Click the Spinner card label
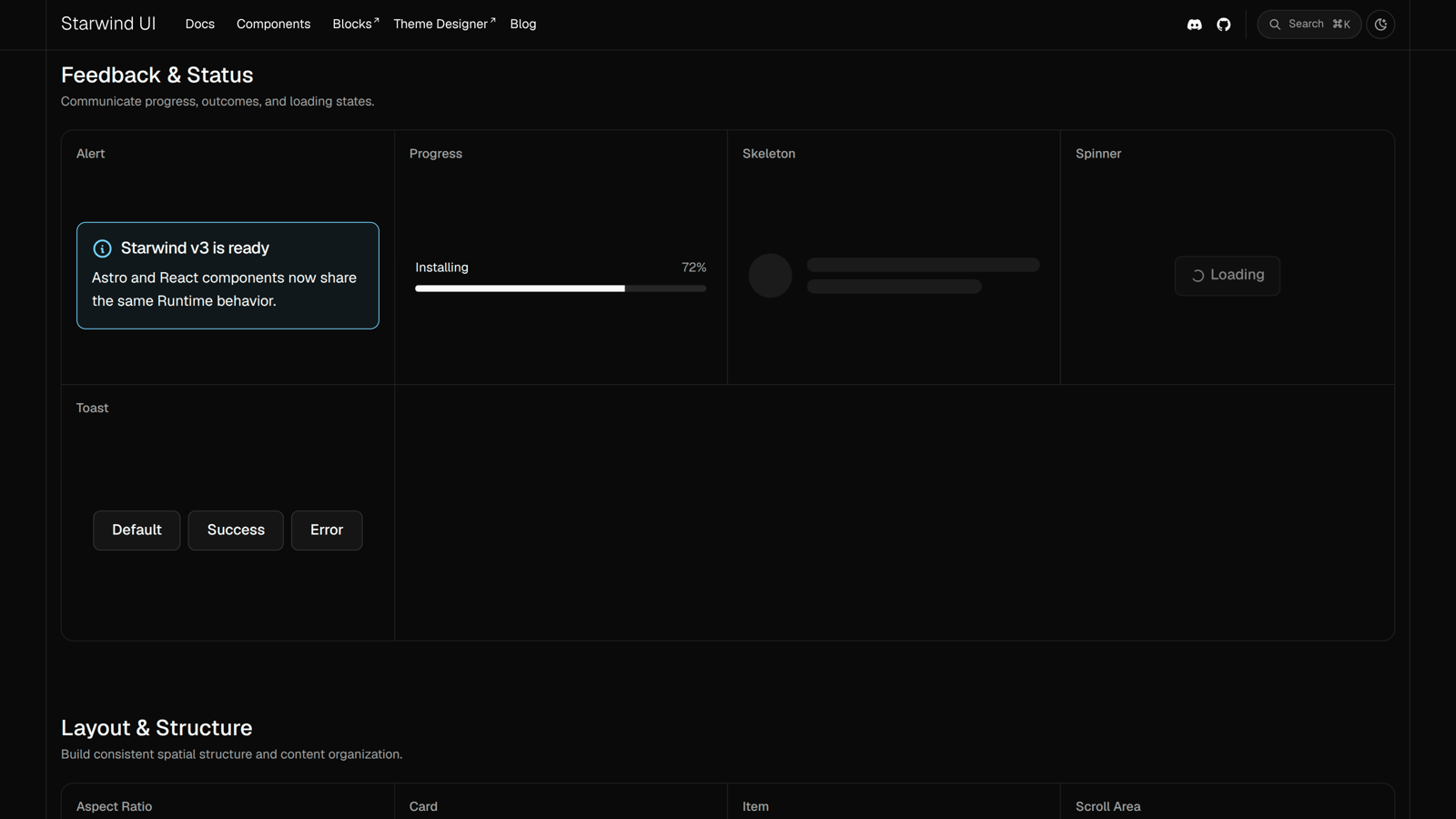The width and height of the screenshot is (1456, 819). (x=1098, y=154)
